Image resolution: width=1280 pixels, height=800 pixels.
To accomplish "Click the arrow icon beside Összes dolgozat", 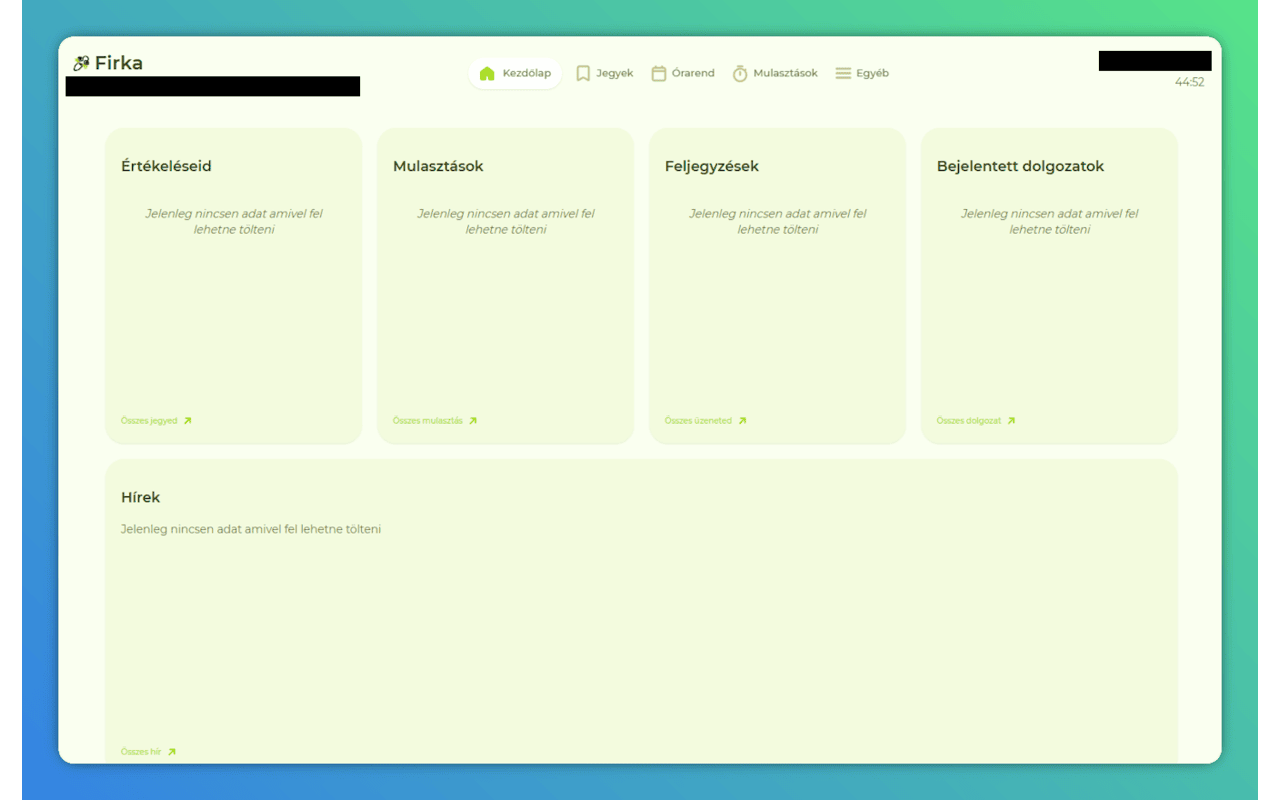I will pos(1012,420).
